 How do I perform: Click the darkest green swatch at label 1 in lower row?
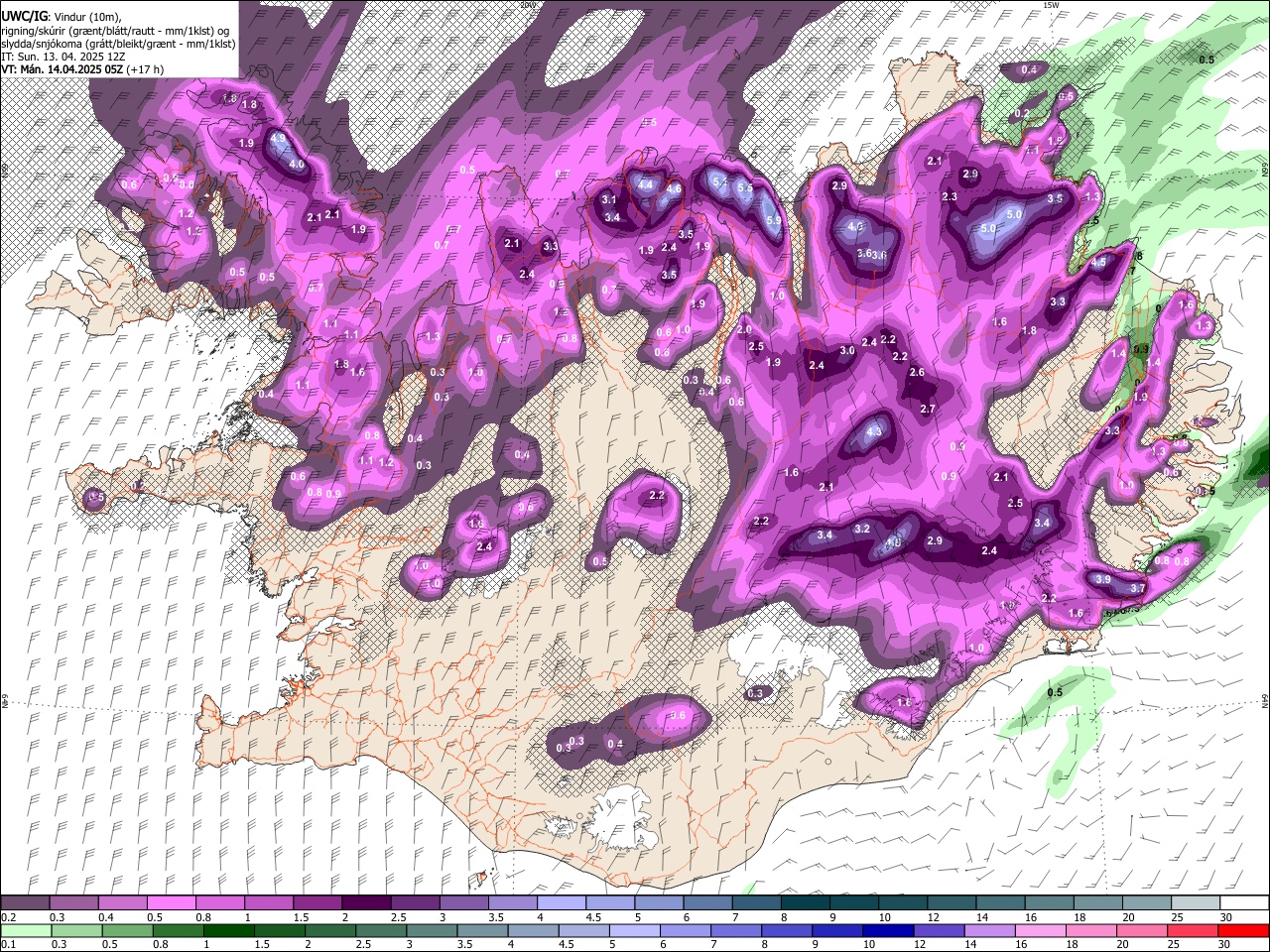pyautogui.click(x=229, y=930)
